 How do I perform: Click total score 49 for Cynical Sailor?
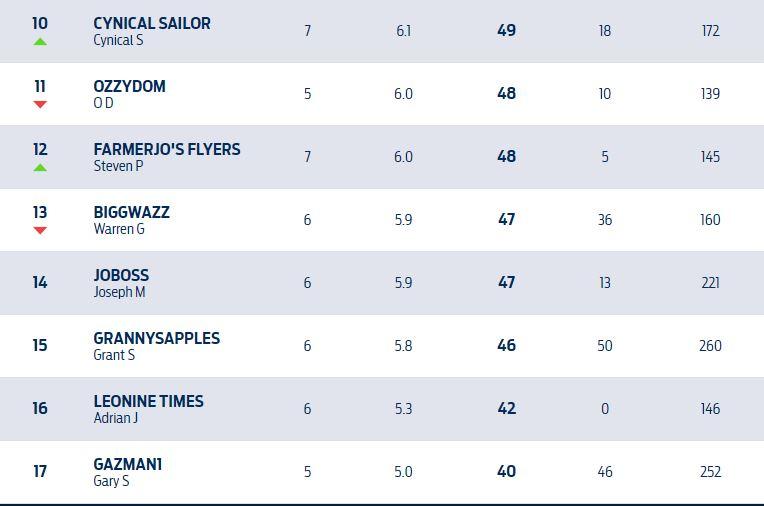pos(507,30)
